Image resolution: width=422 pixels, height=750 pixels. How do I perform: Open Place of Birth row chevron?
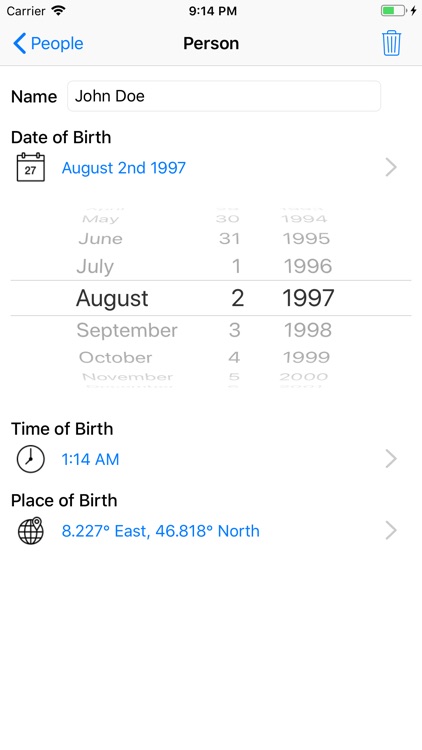click(391, 530)
